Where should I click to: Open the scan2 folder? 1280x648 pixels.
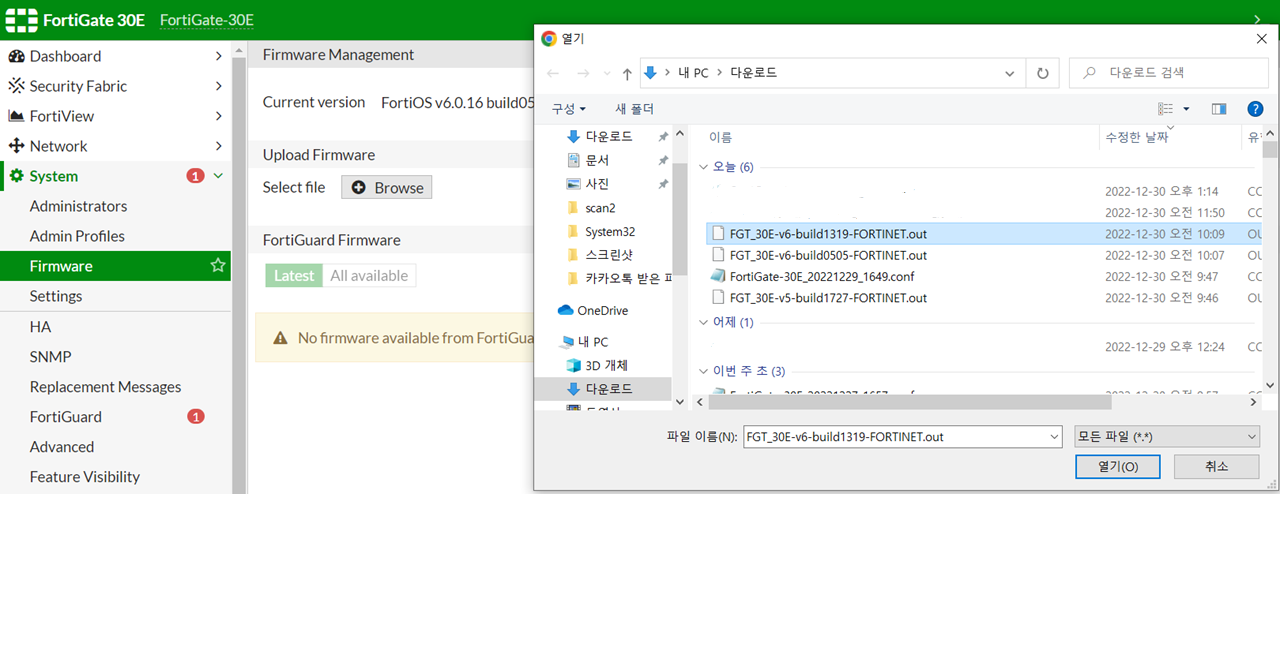600,208
